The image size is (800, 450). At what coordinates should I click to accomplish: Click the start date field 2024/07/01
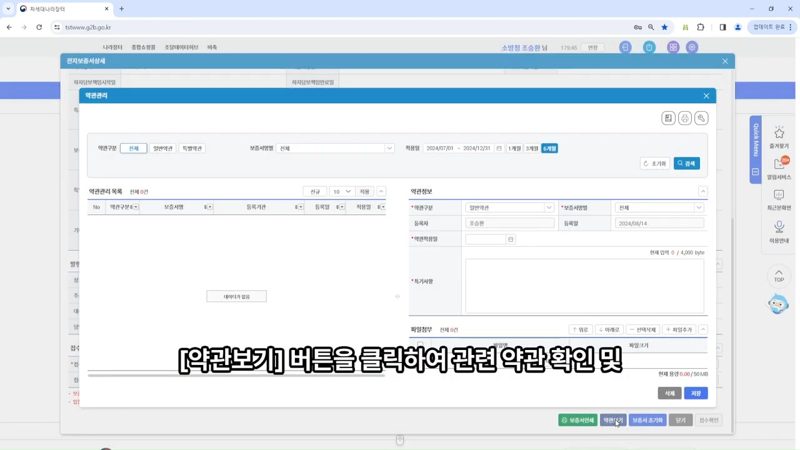click(440, 148)
